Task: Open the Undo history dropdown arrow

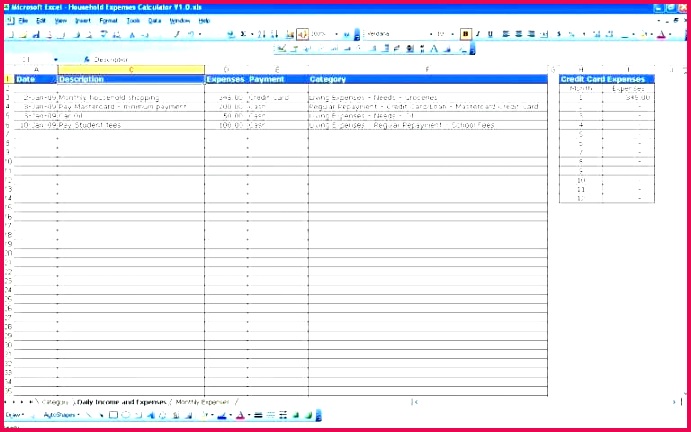Action: tap(200, 34)
